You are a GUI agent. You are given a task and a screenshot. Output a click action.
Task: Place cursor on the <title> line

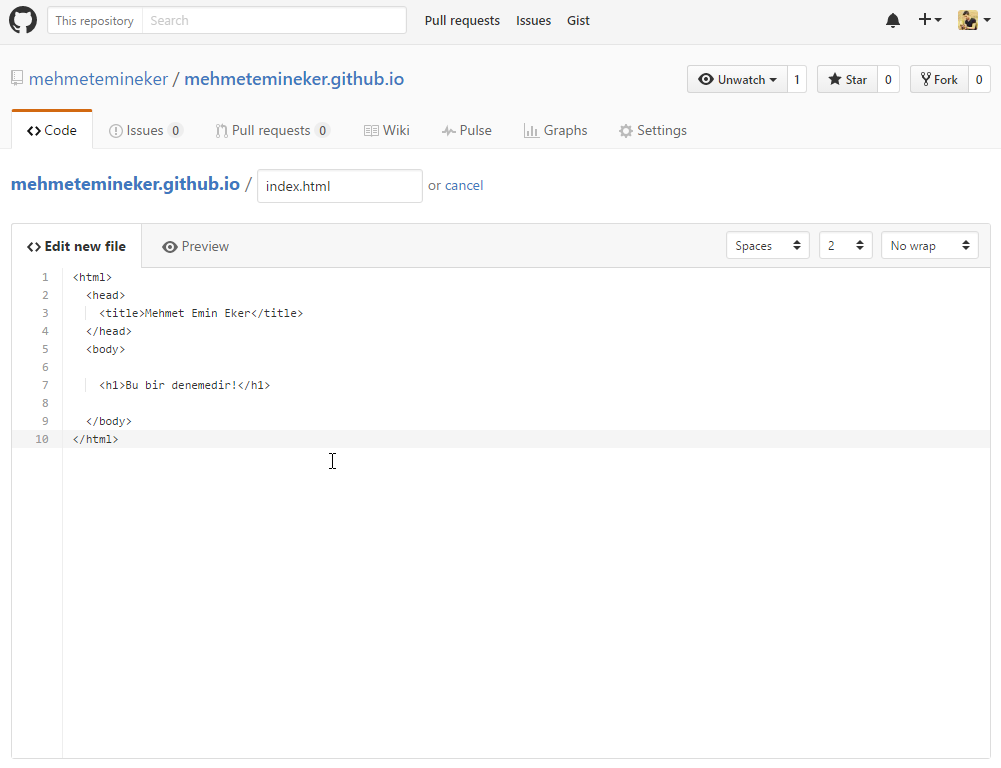click(201, 313)
